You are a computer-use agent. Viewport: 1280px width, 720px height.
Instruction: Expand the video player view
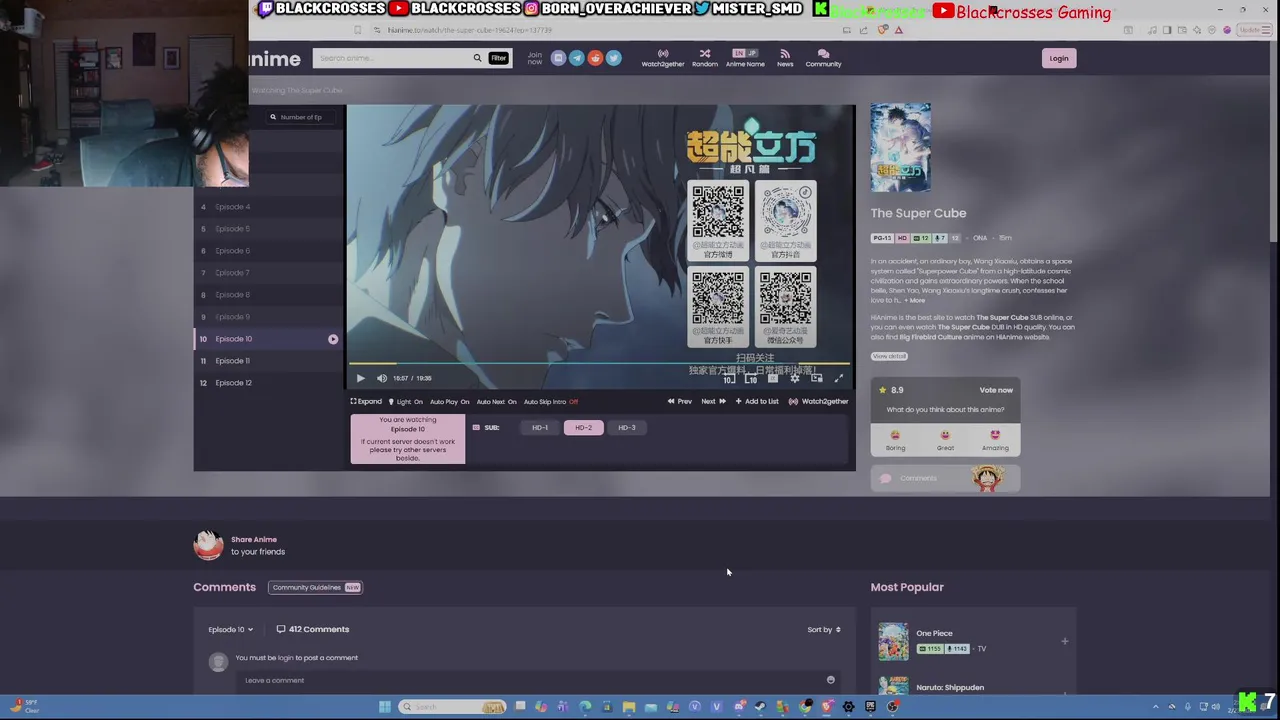pos(366,401)
